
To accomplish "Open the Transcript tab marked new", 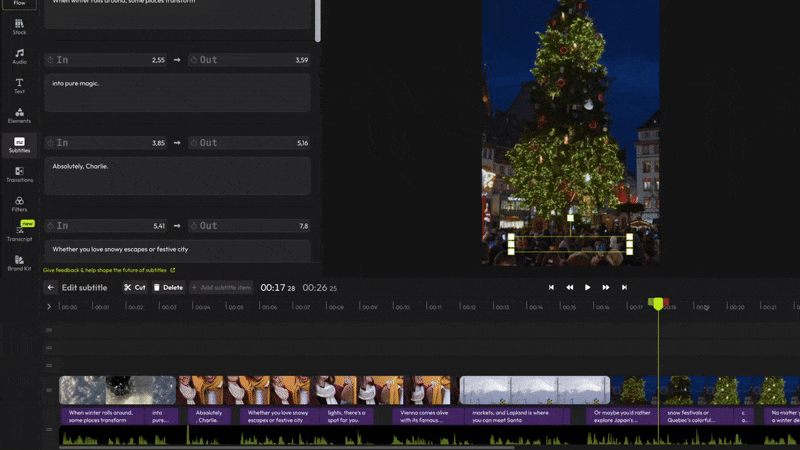I will [19, 233].
